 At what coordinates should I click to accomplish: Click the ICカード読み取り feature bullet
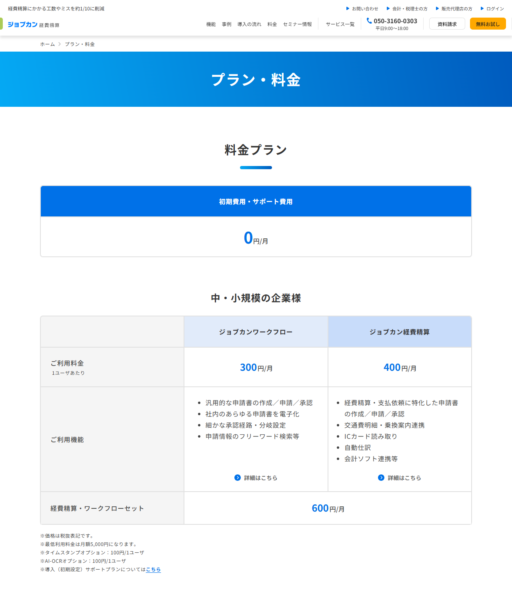(x=370, y=436)
